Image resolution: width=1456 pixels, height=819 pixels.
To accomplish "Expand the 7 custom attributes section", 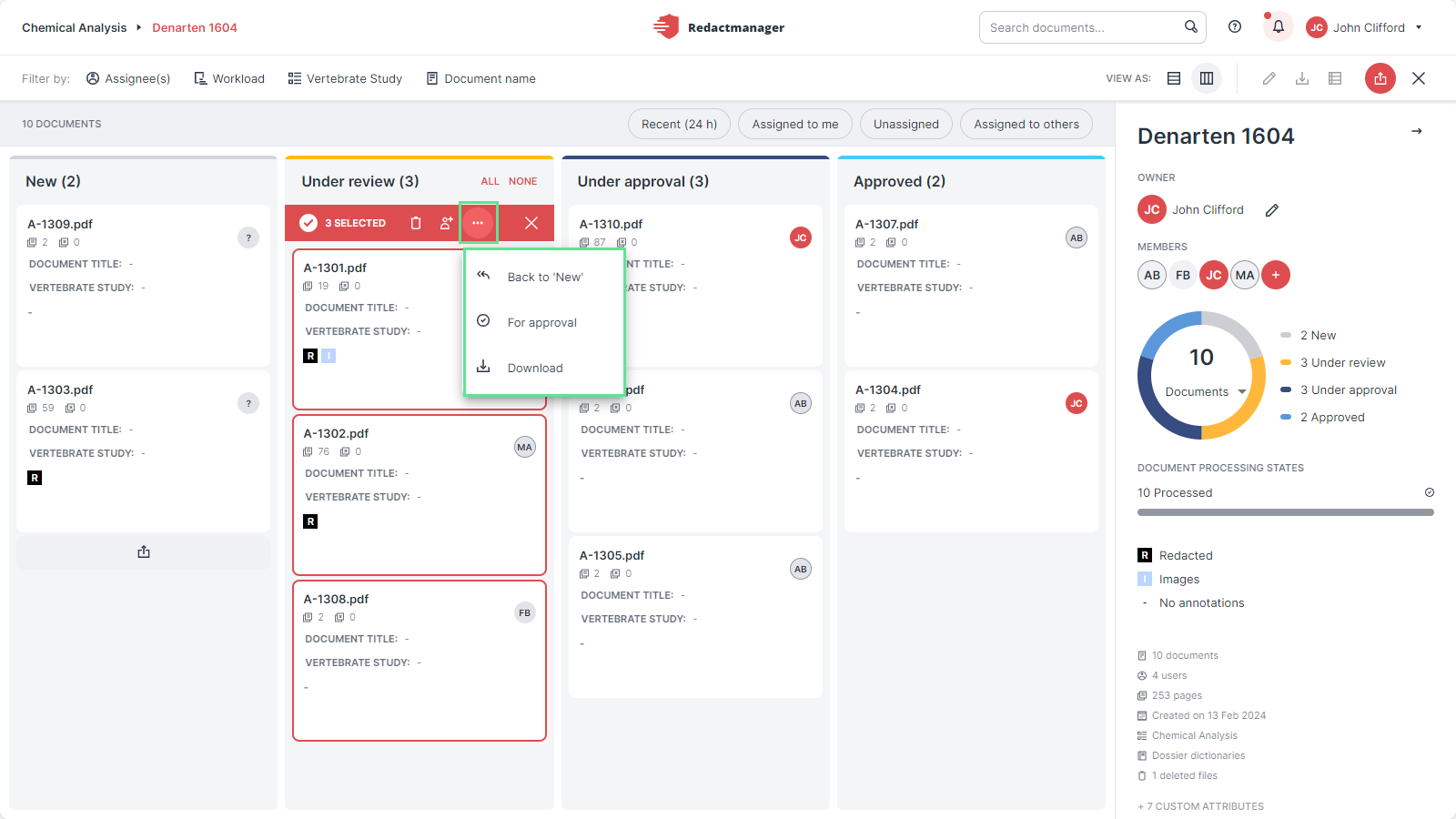I will pyautogui.click(x=1201, y=806).
